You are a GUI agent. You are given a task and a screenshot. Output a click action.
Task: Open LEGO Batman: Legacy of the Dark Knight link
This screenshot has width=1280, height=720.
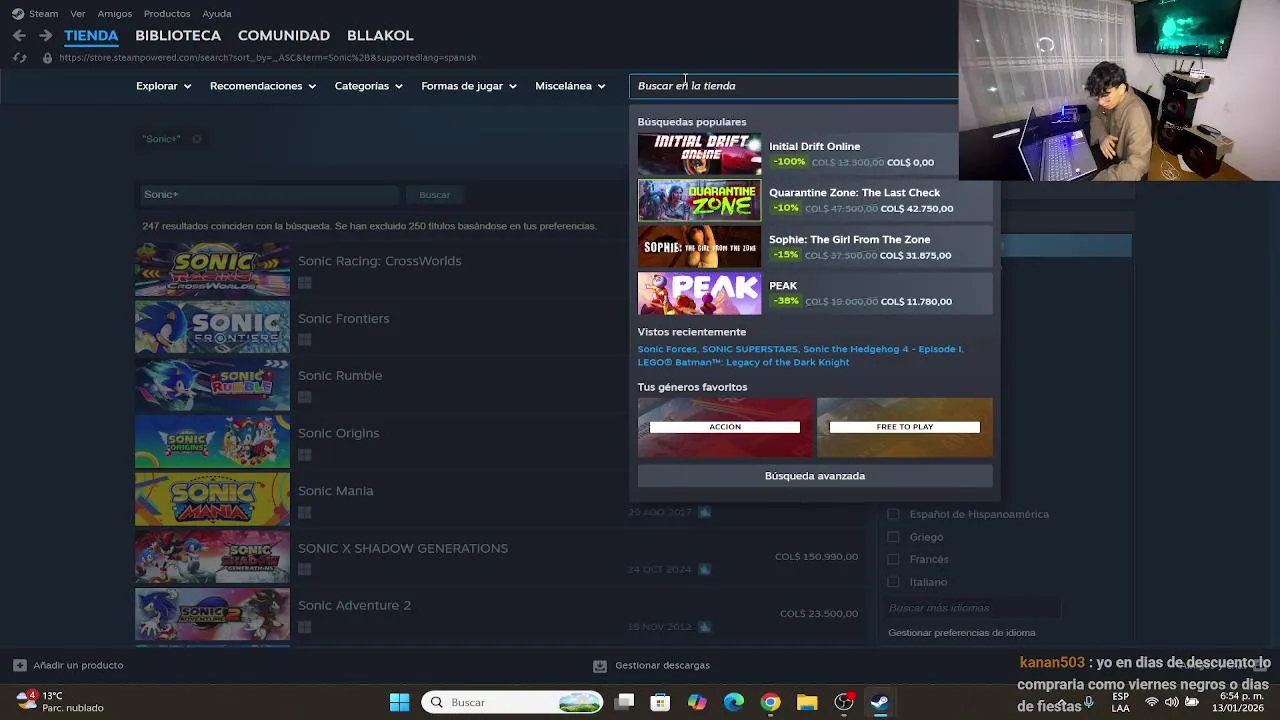[744, 362]
